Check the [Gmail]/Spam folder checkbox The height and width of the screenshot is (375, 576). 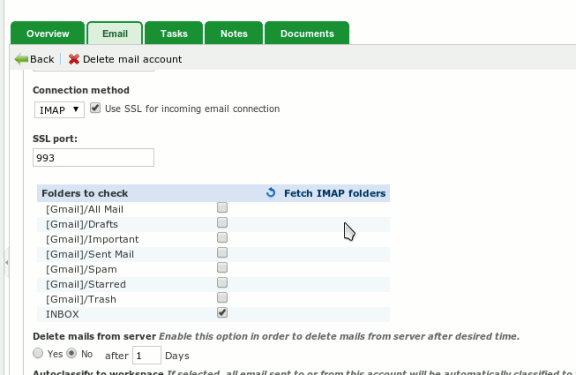click(222, 268)
